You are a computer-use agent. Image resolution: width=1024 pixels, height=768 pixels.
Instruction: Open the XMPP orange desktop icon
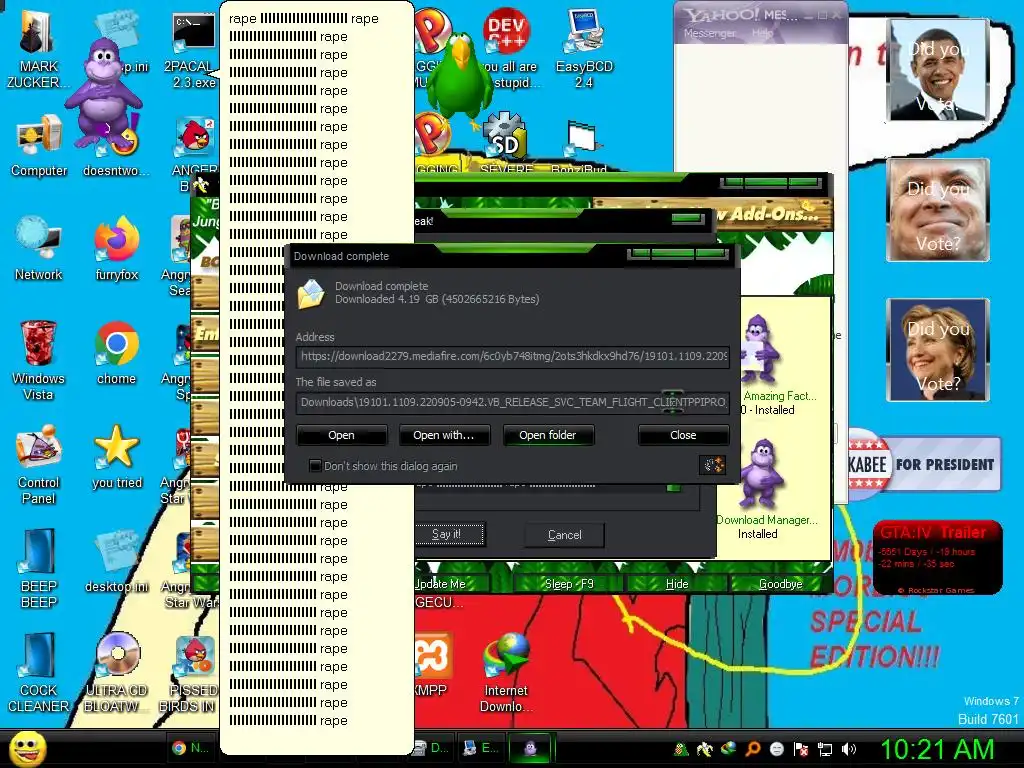click(432, 663)
